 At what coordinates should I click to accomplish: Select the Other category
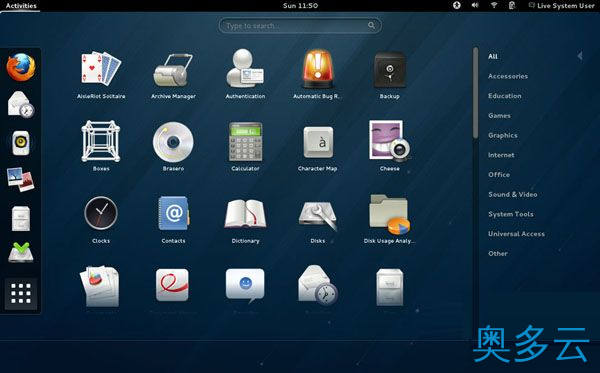tap(498, 253)
